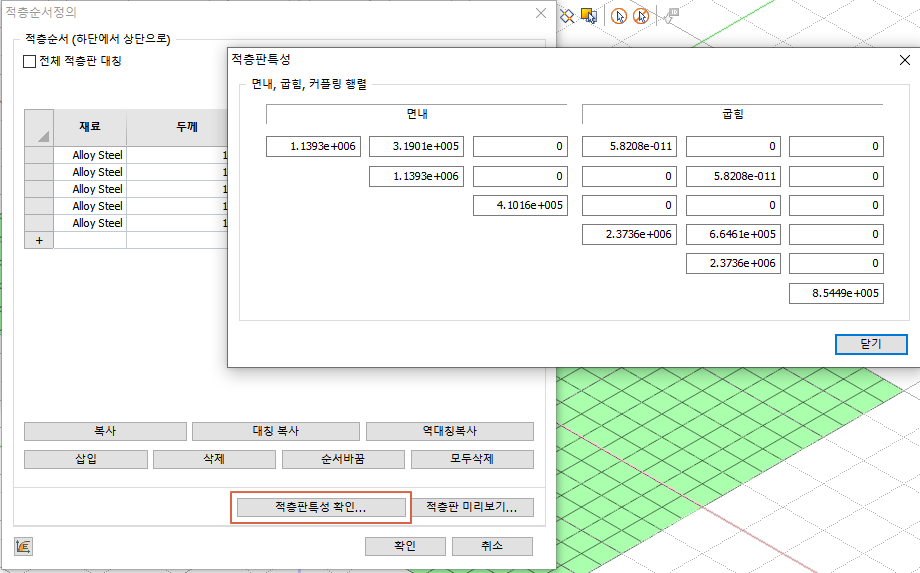Open 적층판 미리보기... preview

472,507
